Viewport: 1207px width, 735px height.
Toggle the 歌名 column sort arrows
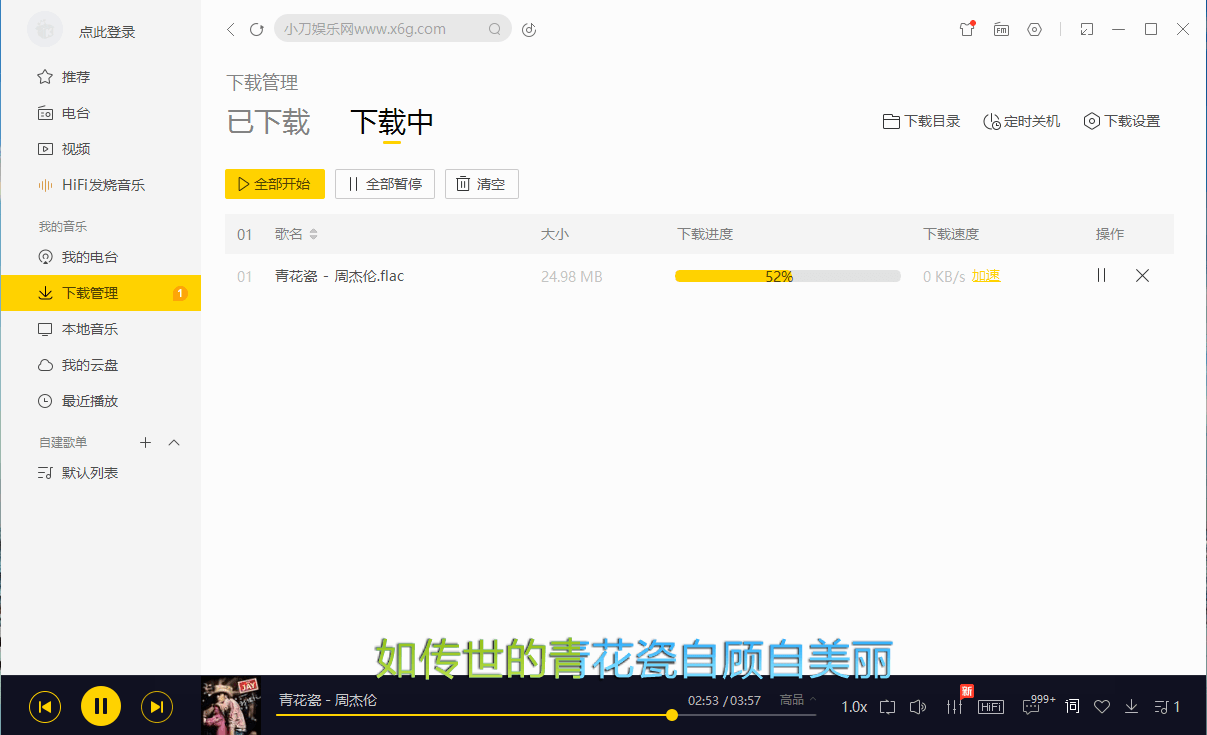click(x=314, y=234)
